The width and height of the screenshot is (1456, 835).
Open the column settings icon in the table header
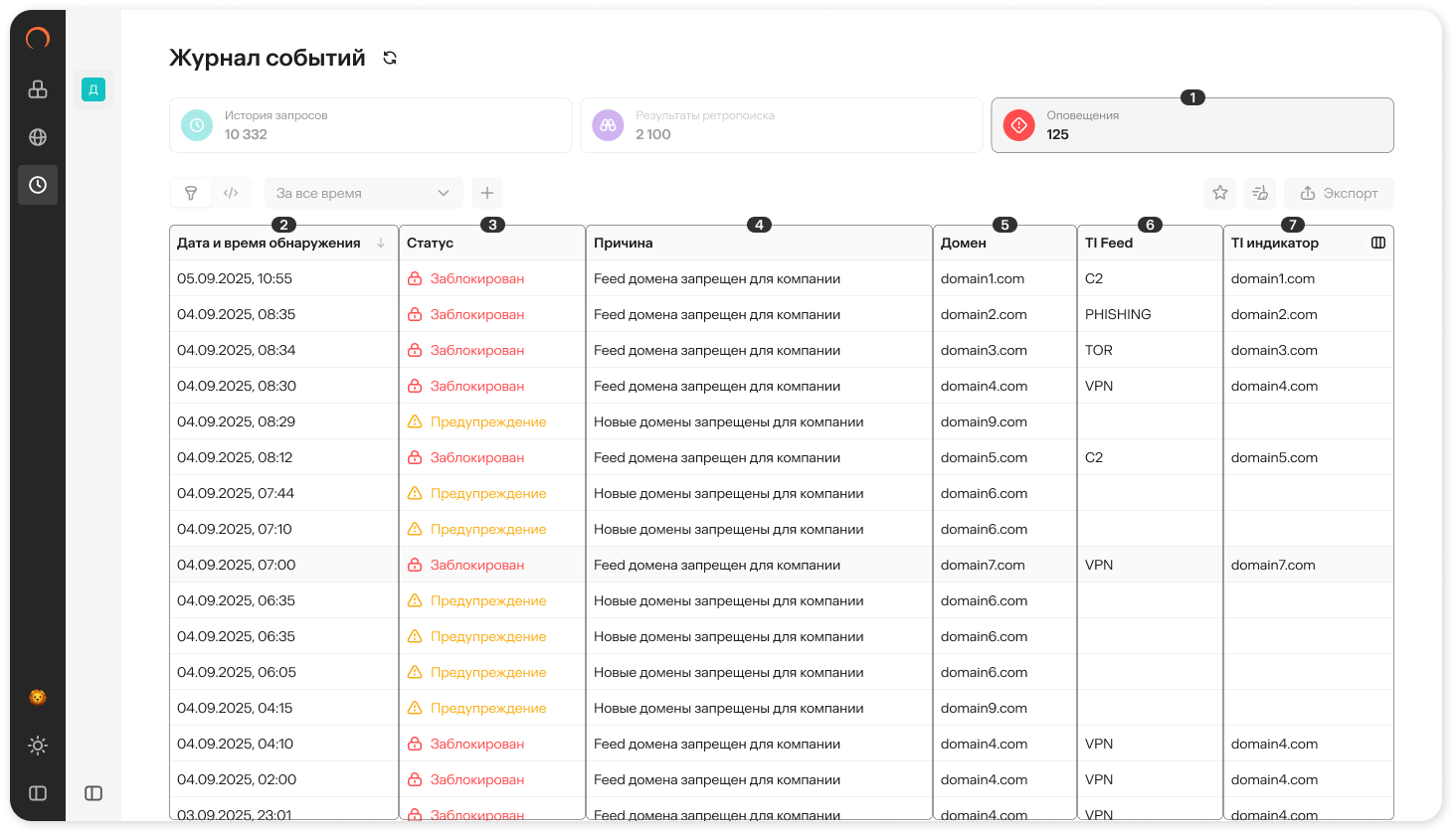[x=1378, y=243]
